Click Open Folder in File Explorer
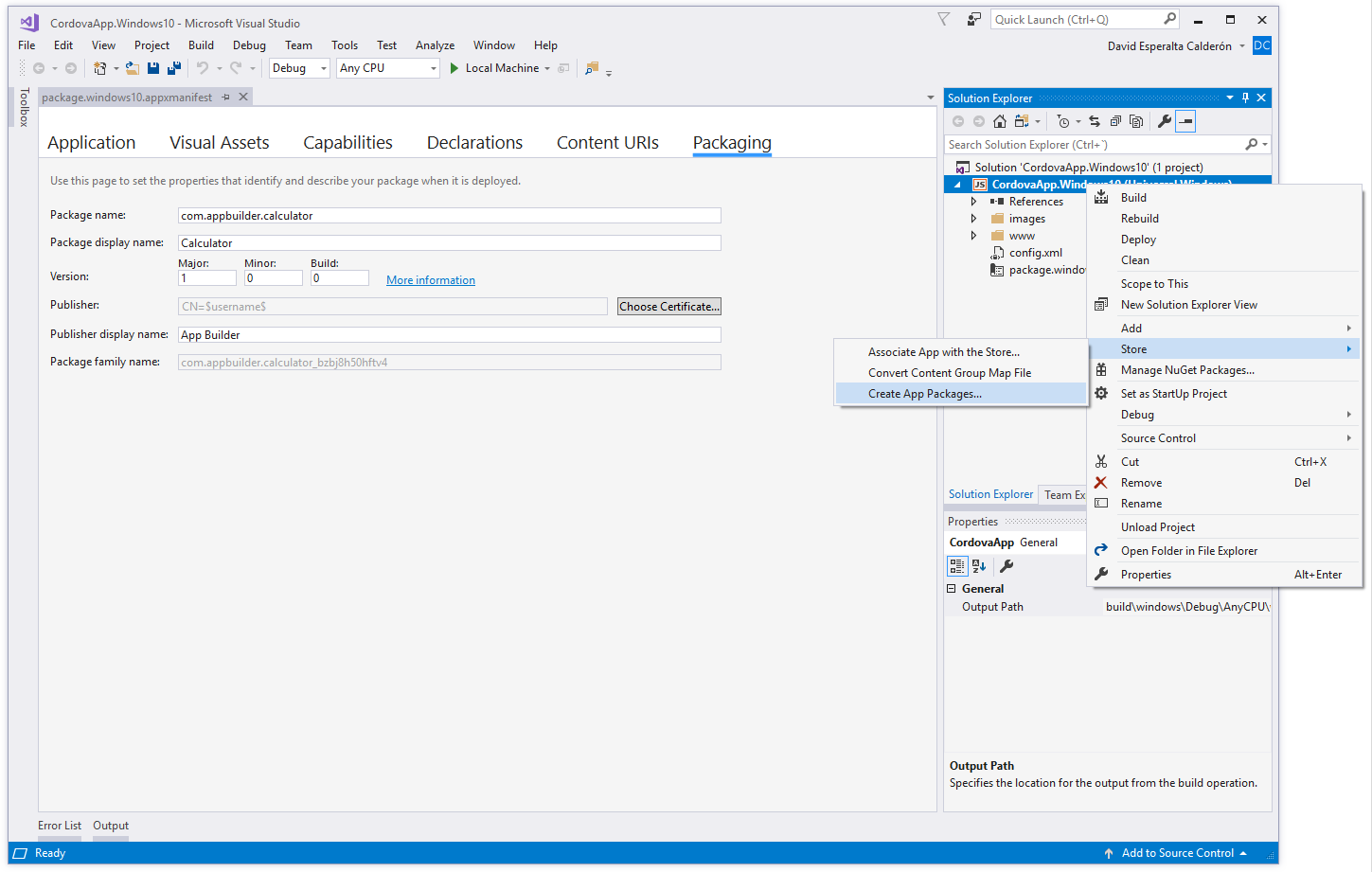This screenshot has width=1372, height=872. tap(1223, 551)
